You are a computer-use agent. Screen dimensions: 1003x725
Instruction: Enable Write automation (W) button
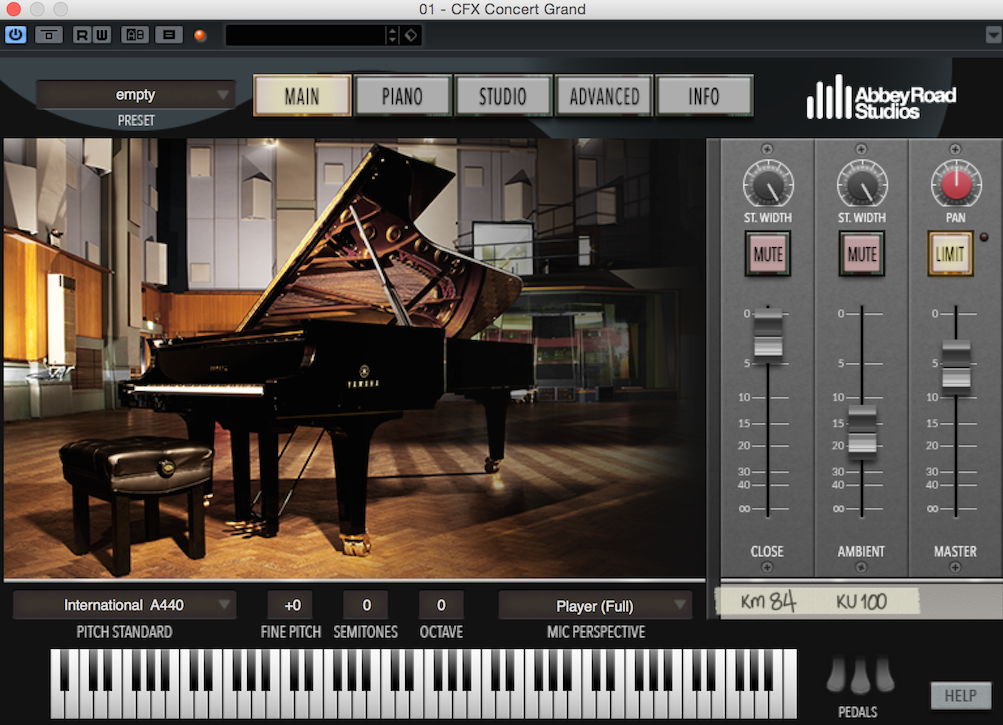click(101, 35)
